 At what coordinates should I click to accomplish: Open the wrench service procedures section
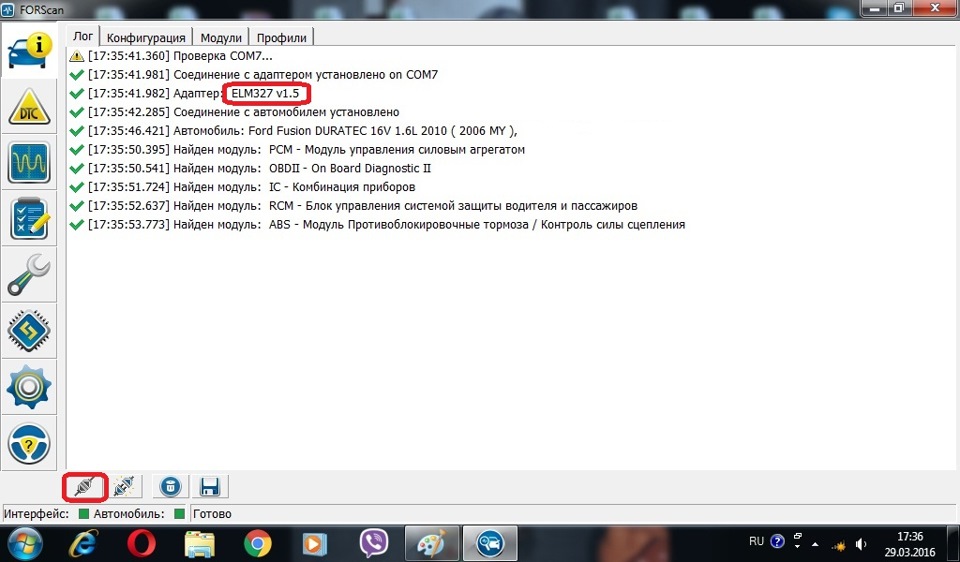pos(29,275)
